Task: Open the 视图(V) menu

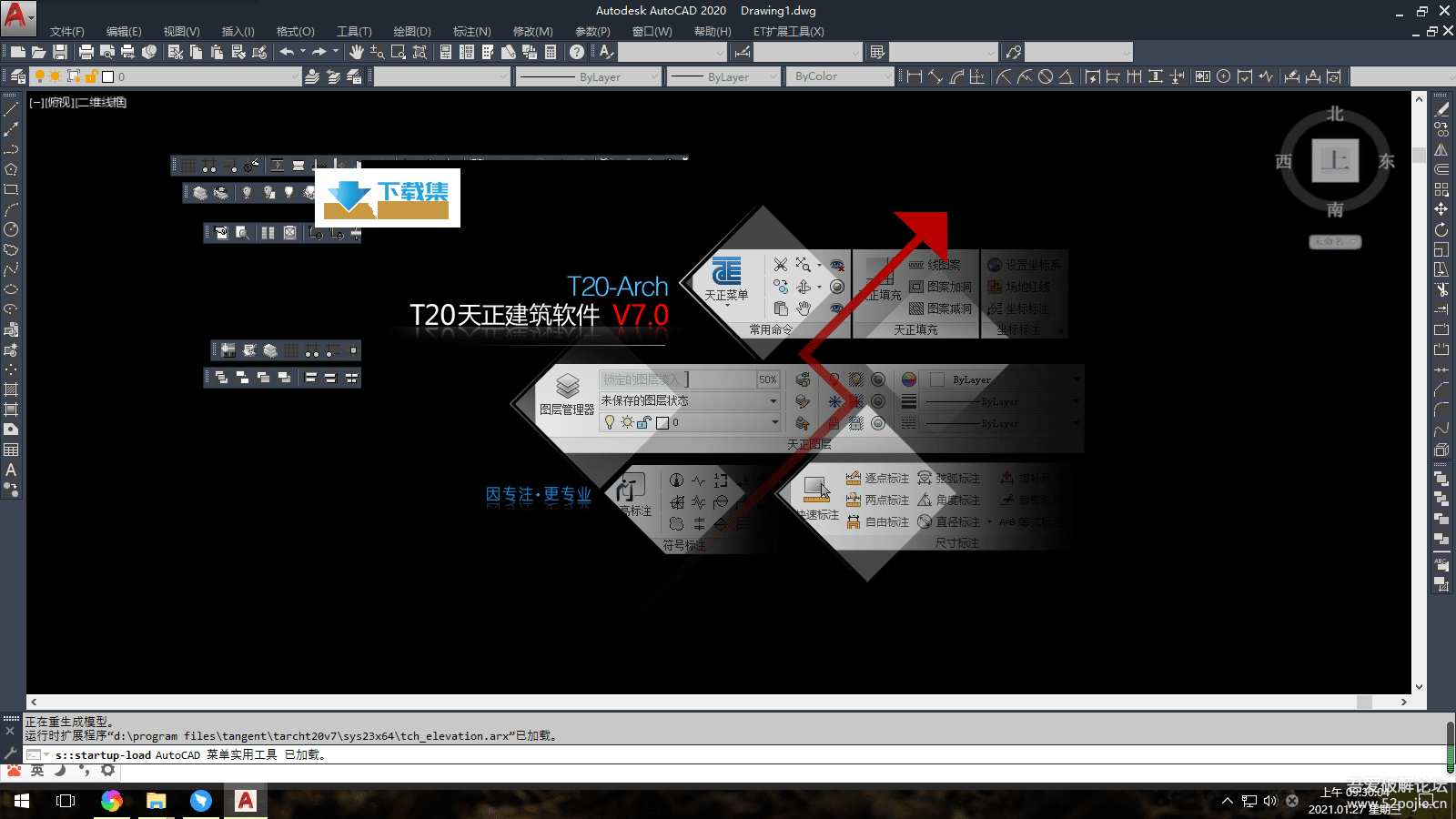Action: (181, 31)
